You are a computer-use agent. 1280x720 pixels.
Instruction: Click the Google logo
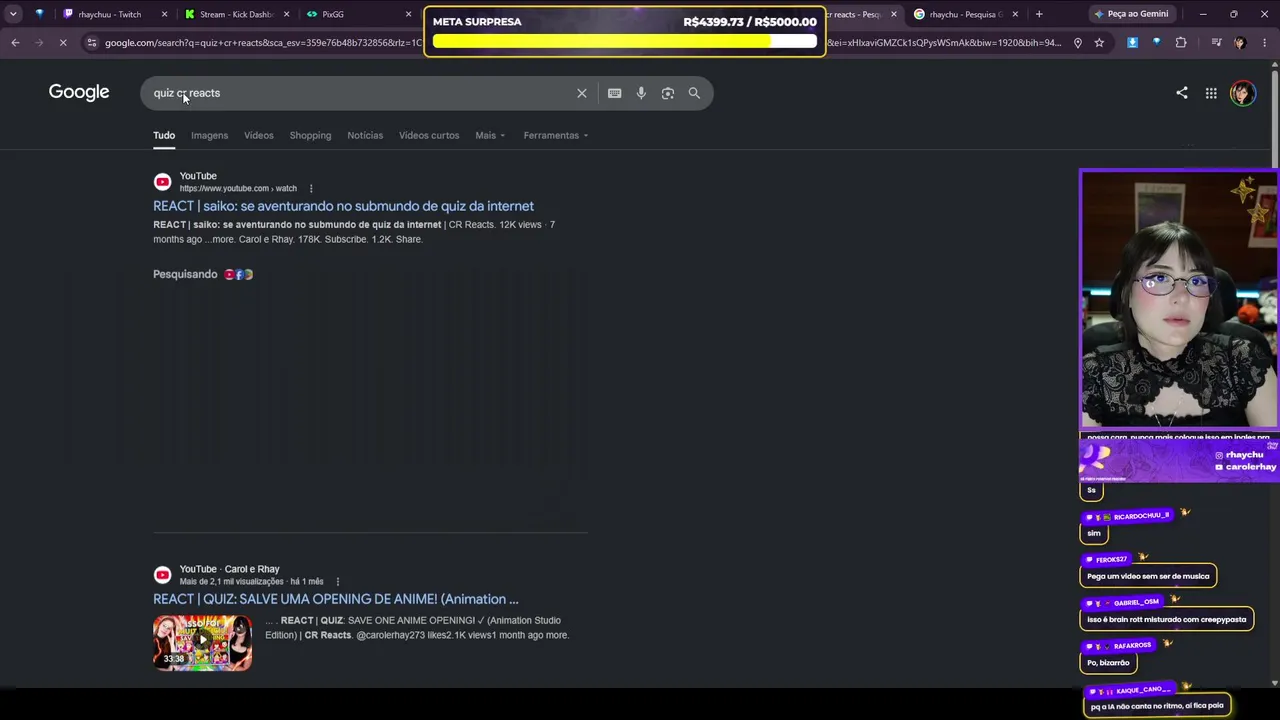click(79, 92)
